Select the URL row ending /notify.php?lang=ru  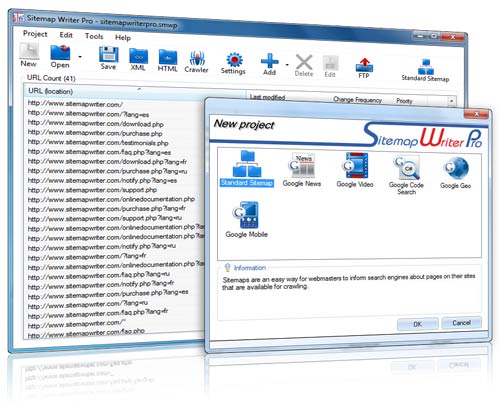102,247
